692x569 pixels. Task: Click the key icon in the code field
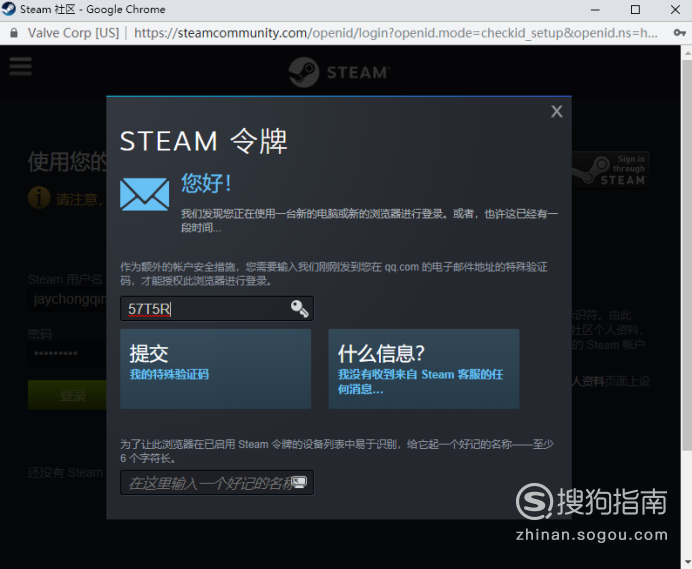pos(300,309)
